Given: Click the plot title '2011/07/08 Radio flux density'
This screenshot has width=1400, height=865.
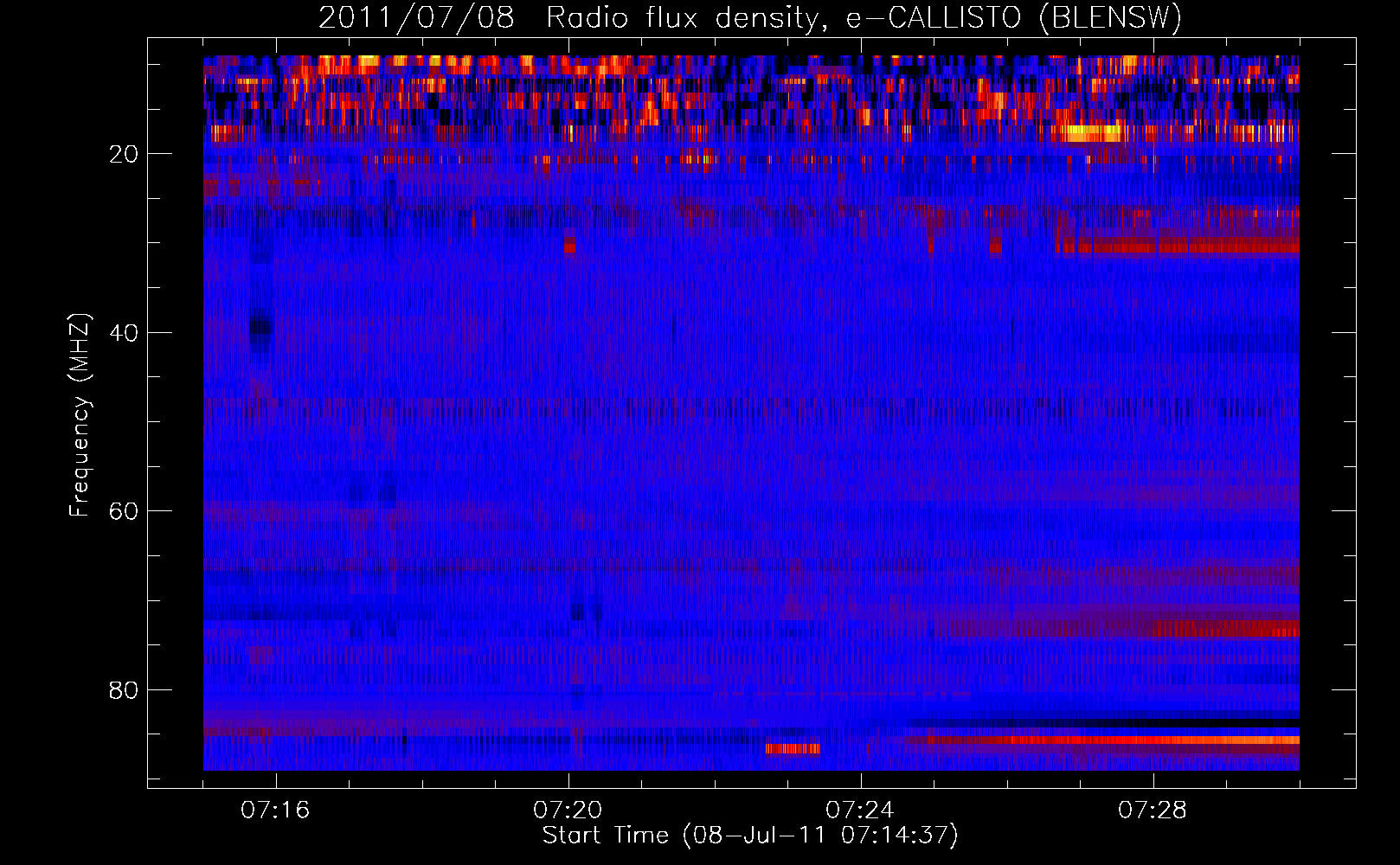Looking at the screenshot, I should pyautogui.click(x=750, y=18).
